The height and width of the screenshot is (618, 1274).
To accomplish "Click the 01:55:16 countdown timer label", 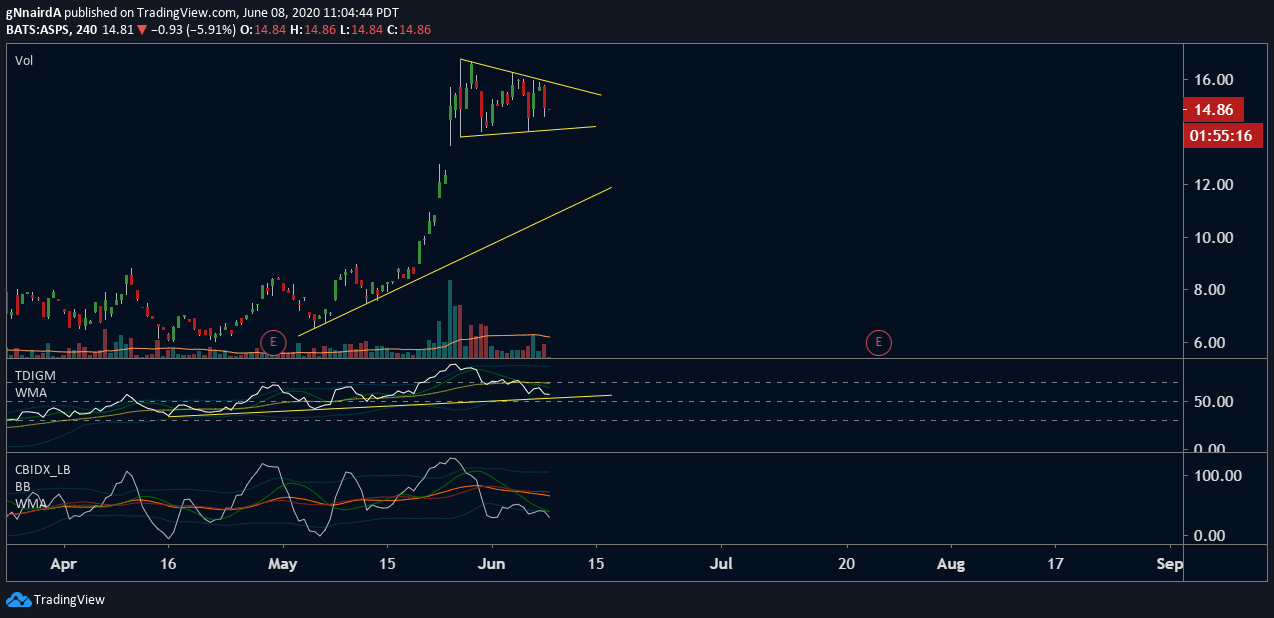I will pos(1221,135).
